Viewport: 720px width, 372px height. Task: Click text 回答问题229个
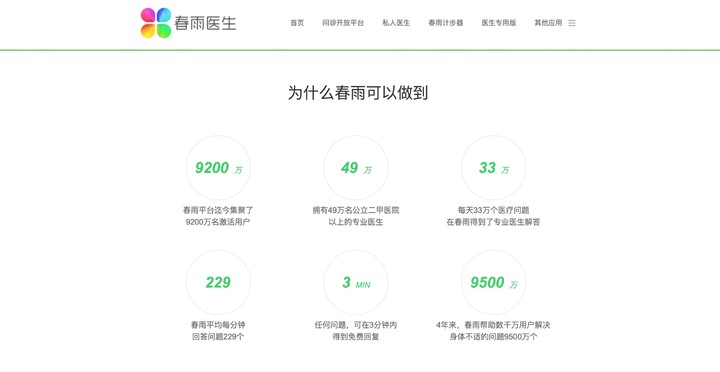click(218, 337)
